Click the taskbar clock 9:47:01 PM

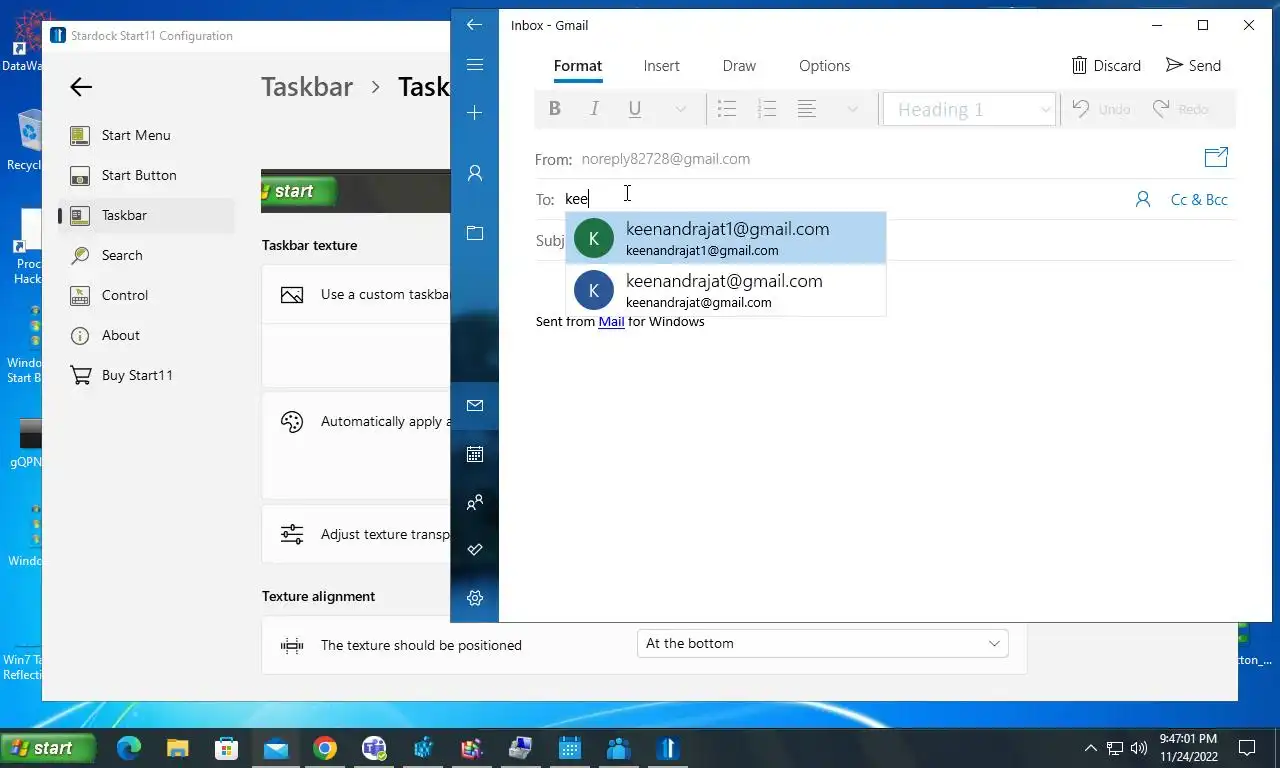1189,739
